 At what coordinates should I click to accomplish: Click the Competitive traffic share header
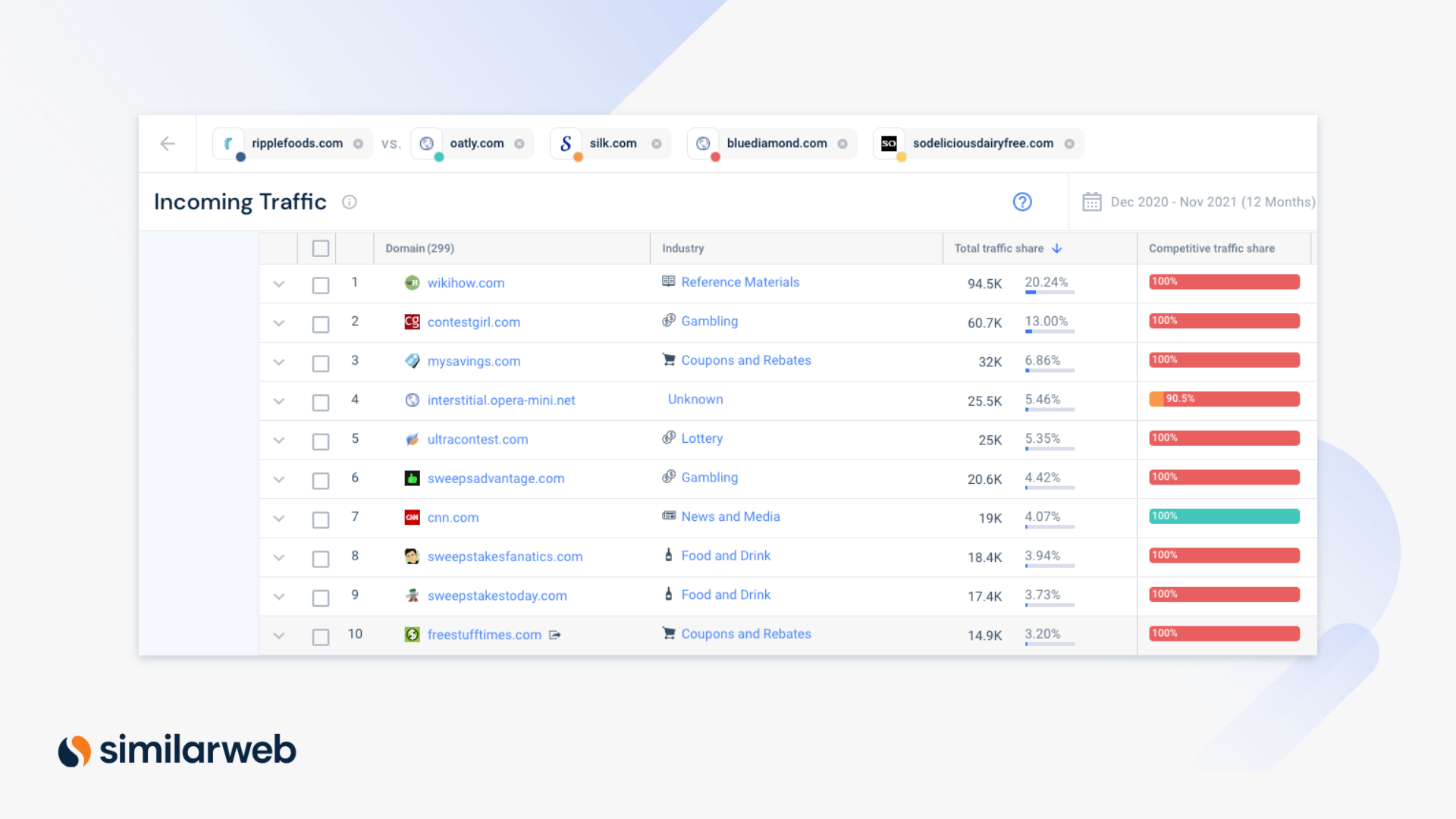[1211, 249]
